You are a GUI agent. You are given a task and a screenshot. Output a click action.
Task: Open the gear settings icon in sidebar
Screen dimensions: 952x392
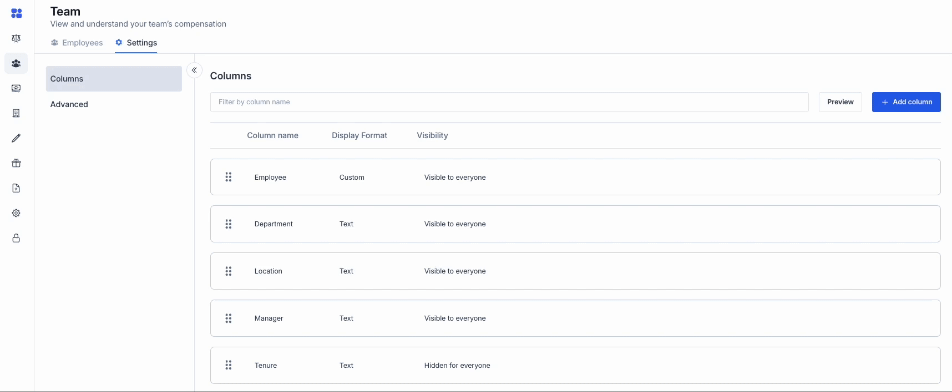(16, 213)
